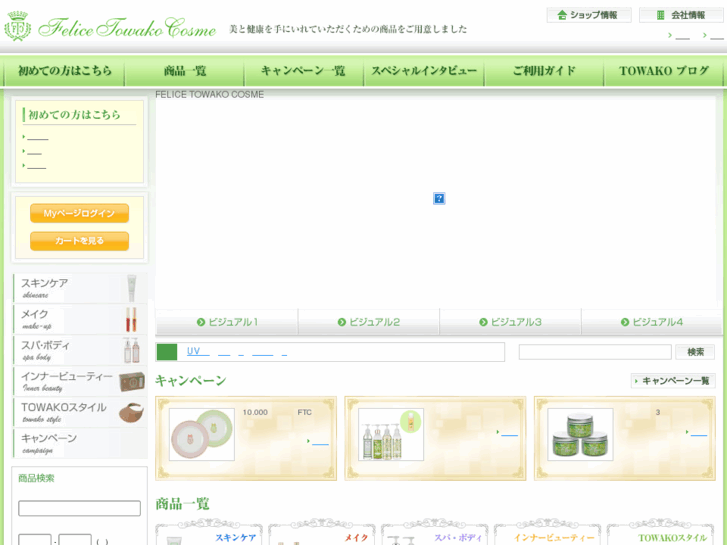The image size is (727, 545).
Task: Switch to ビジュアル3 tab
Action: [510, 322]
